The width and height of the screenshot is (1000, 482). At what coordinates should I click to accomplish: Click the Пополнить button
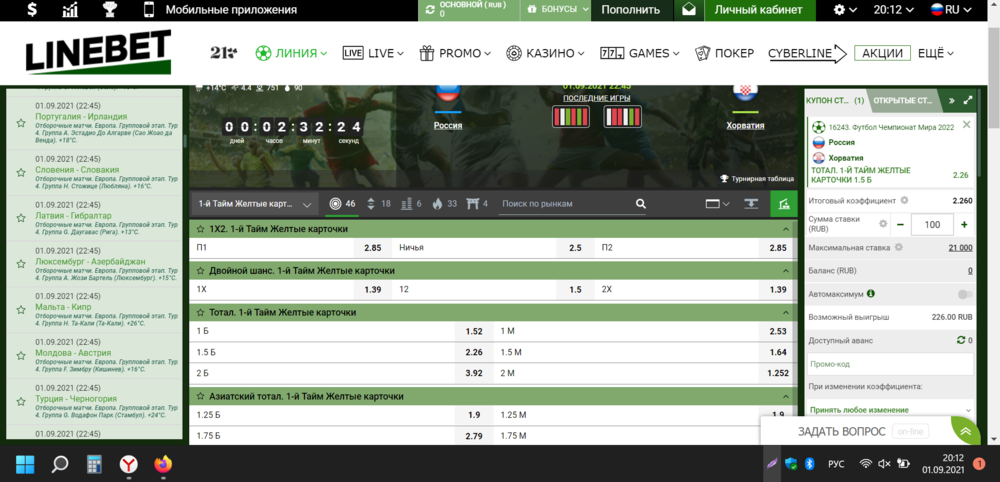[x=631, y=10]
